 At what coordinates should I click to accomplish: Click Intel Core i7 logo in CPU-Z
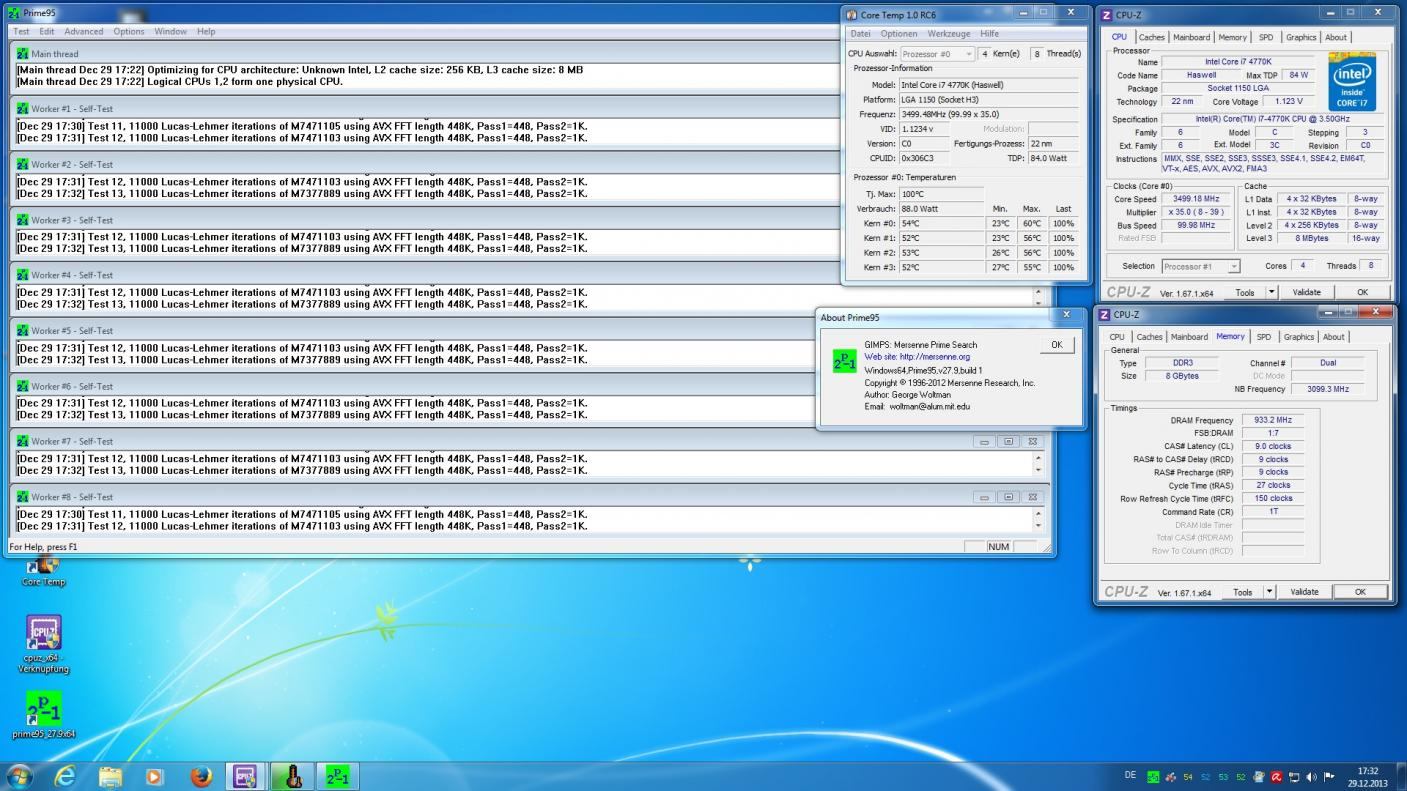pos(1351,83)
